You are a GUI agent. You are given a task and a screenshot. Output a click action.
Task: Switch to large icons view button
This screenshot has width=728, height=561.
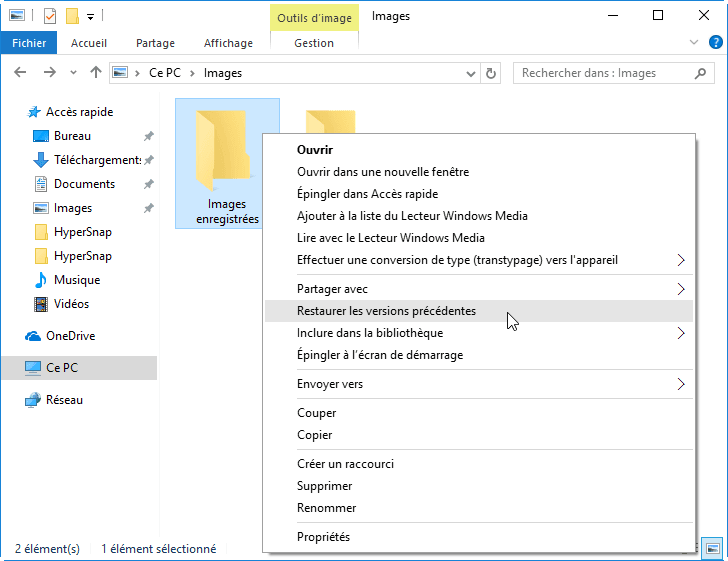(713, 548)
